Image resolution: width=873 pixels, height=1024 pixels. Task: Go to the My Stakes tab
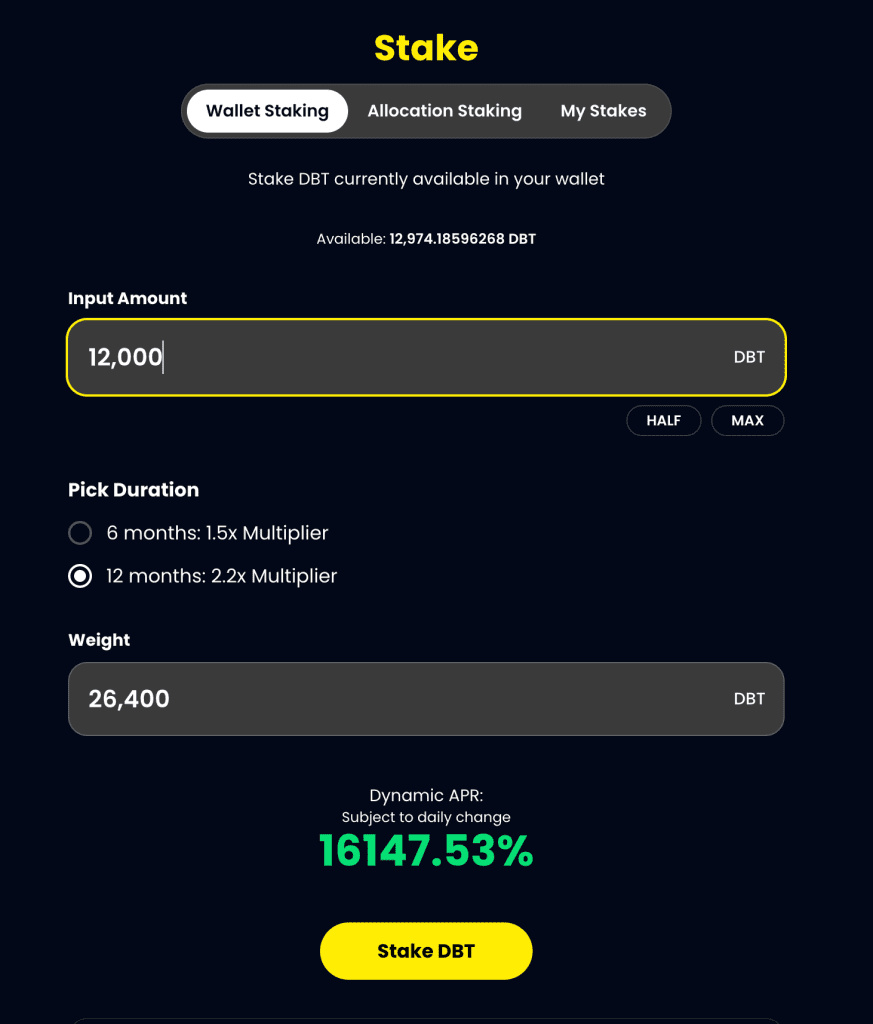point(603,111)
